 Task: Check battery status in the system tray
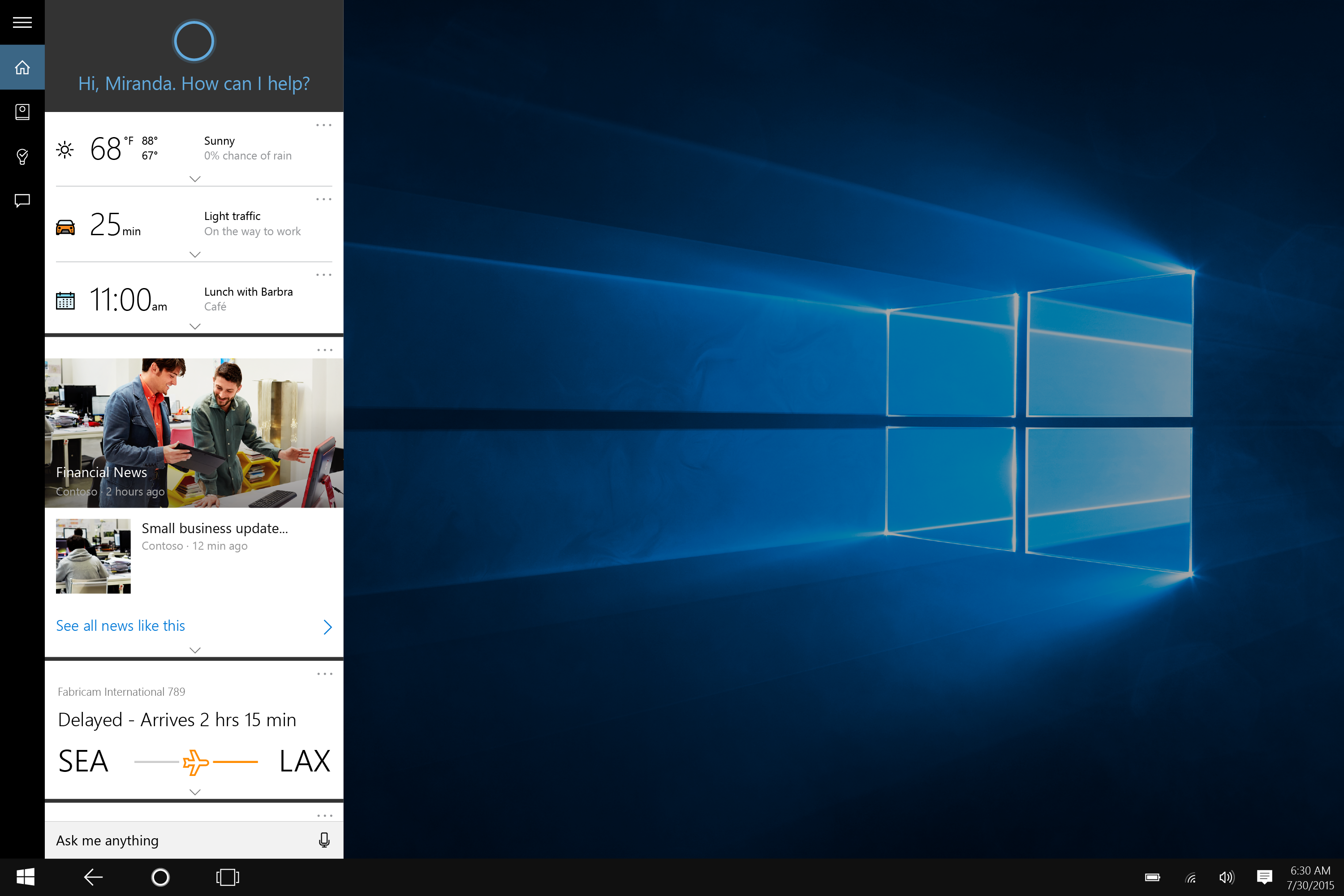point(1152,877)
